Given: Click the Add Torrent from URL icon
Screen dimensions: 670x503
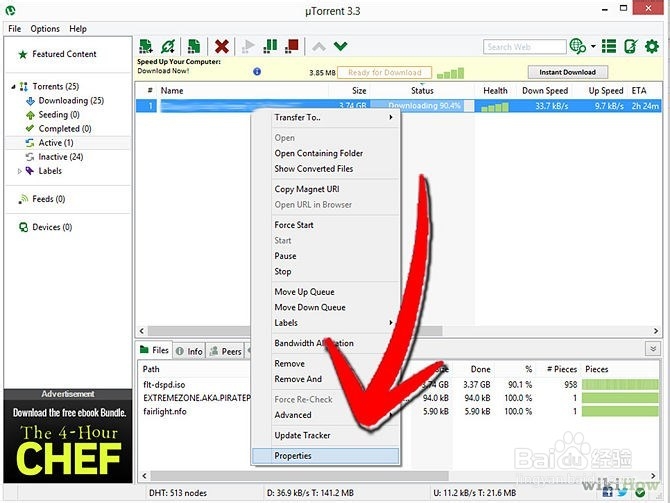Looking at the screenshot, I should point(168,46).
